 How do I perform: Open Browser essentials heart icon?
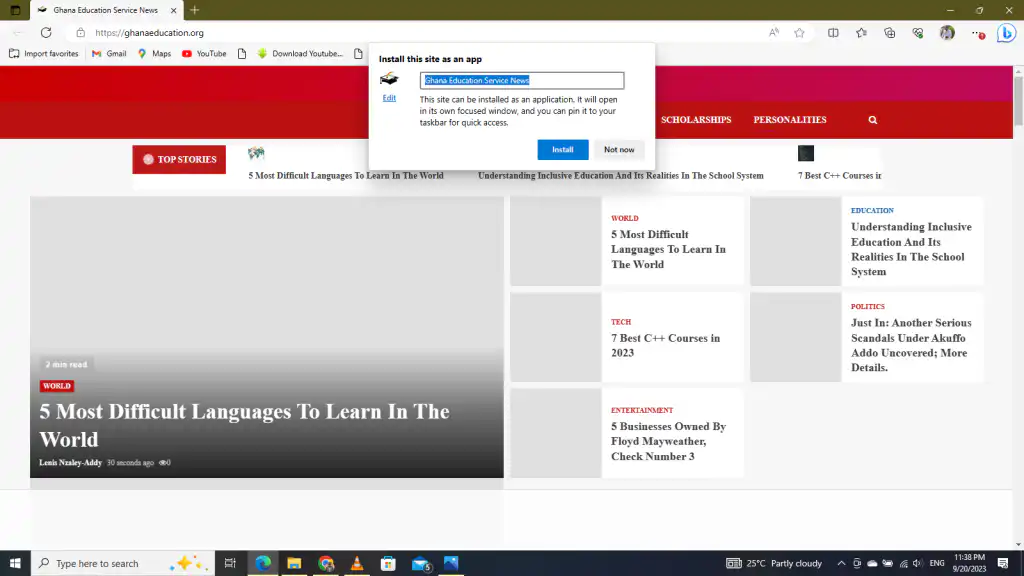click(917, 33)
